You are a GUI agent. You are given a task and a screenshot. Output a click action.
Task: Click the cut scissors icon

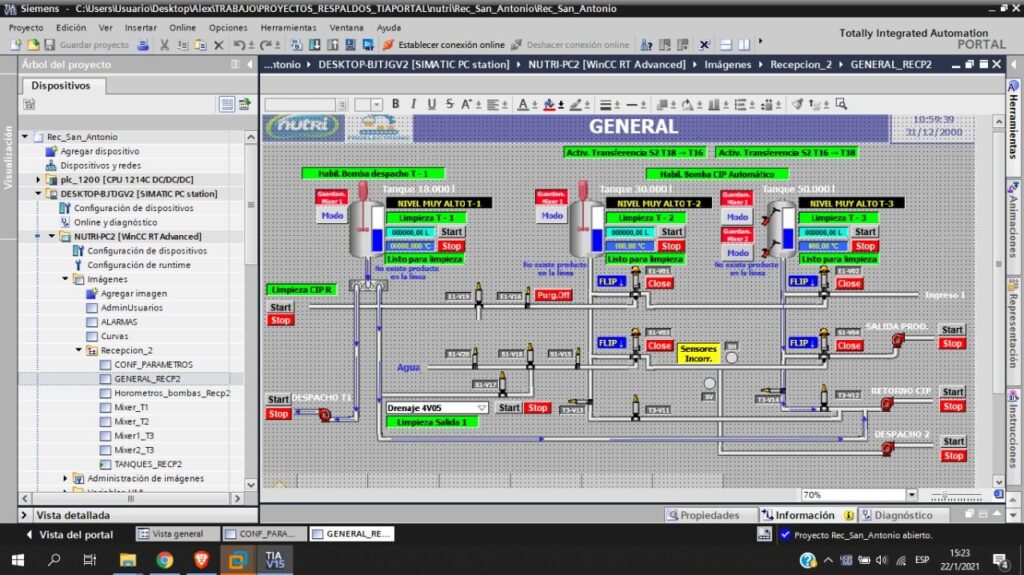(165, 45)
